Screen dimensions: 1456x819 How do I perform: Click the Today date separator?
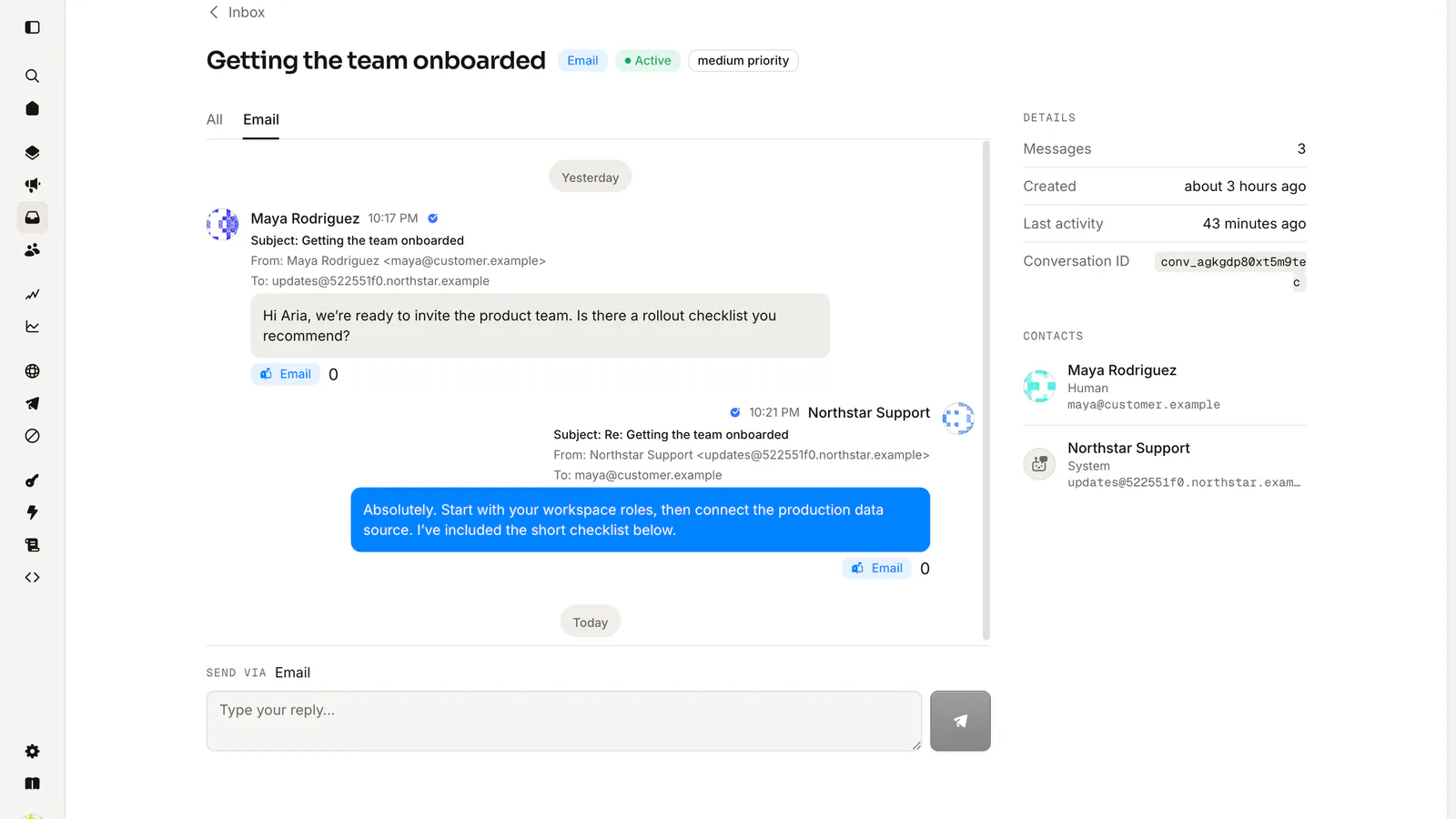591,622
